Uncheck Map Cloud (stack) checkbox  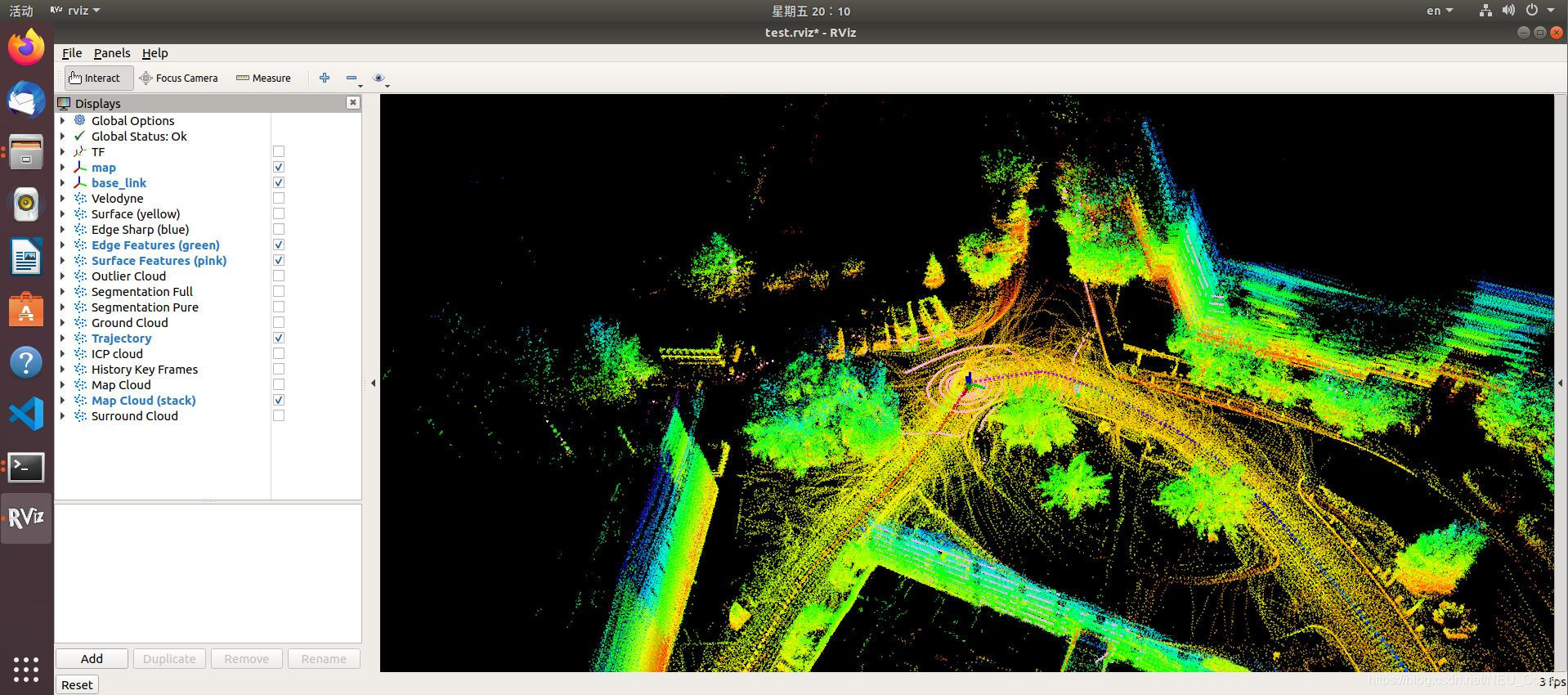click(279, 400)
